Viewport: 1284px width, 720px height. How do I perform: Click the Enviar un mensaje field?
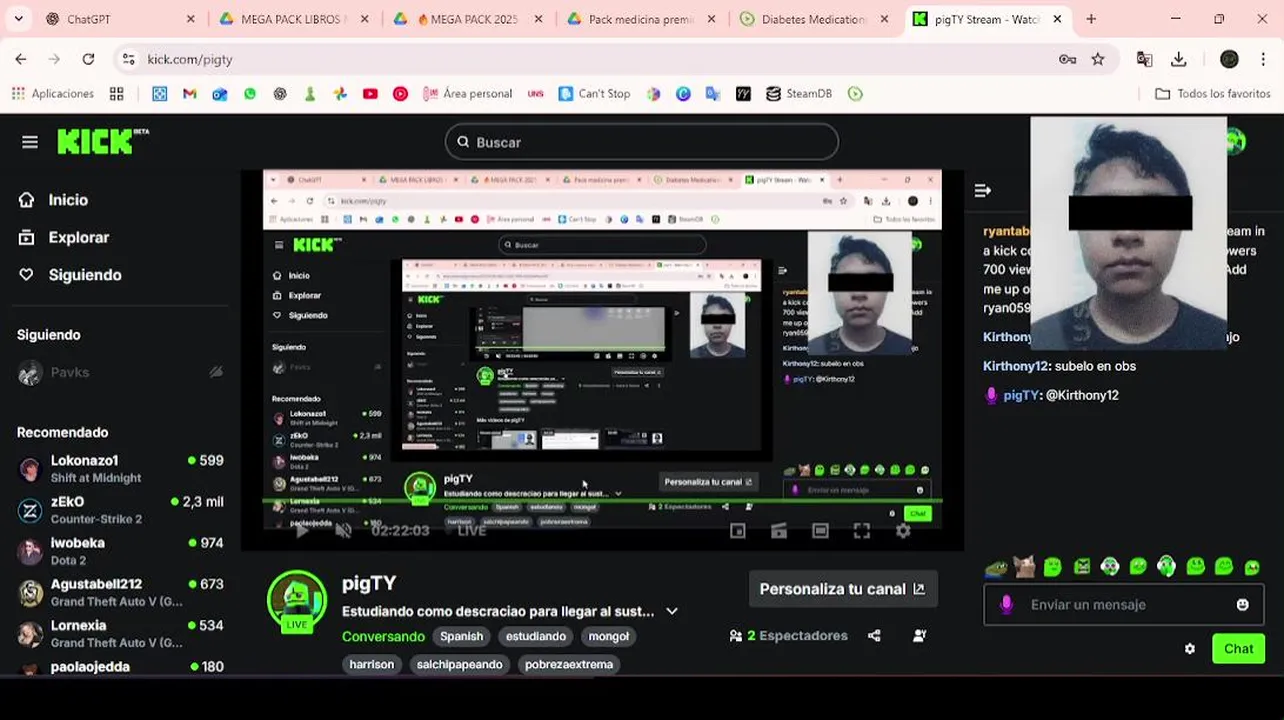tap(1124, 605)
